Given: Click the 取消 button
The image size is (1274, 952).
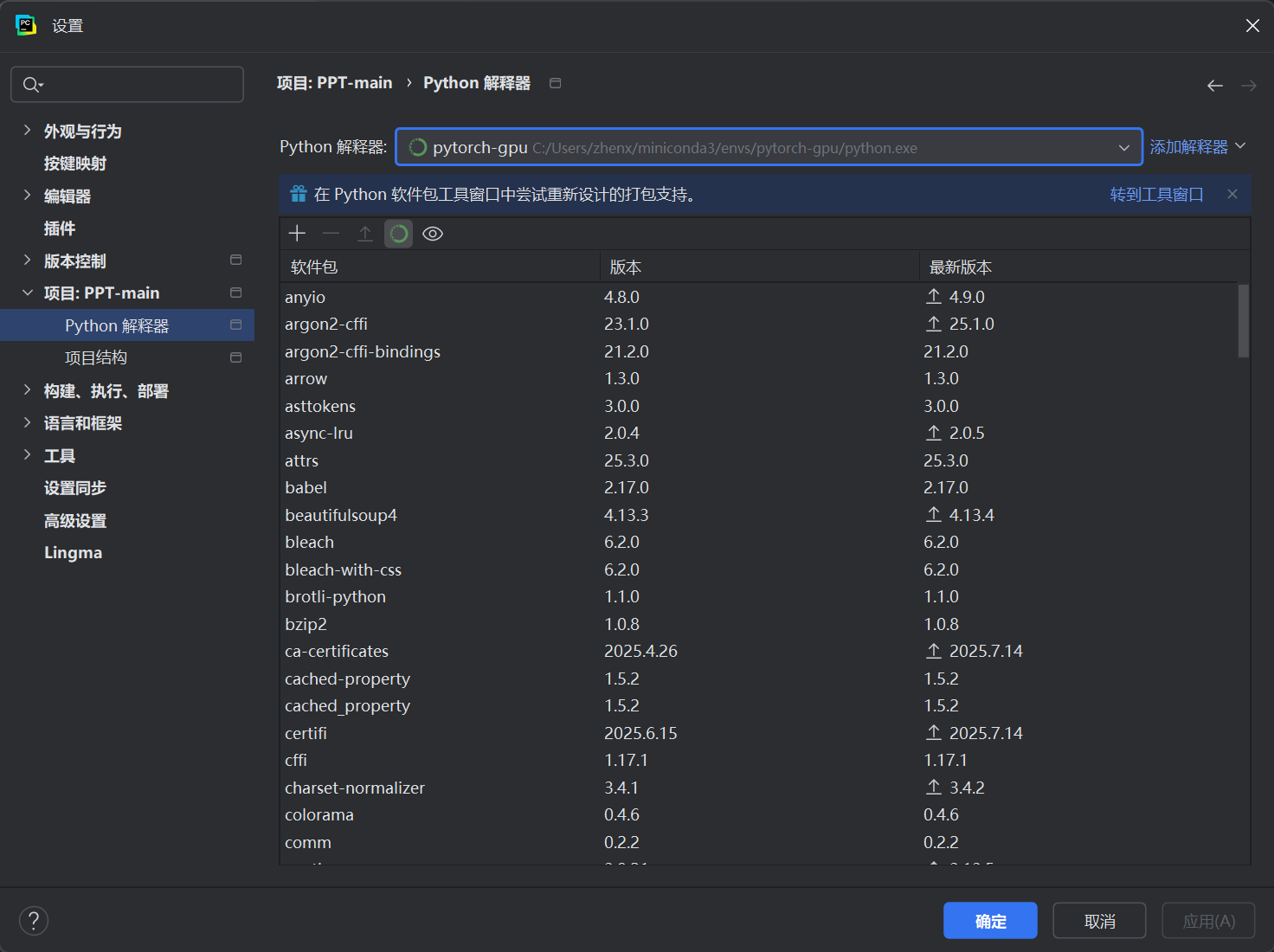Looking at the screenshot, I should 1099,921.
